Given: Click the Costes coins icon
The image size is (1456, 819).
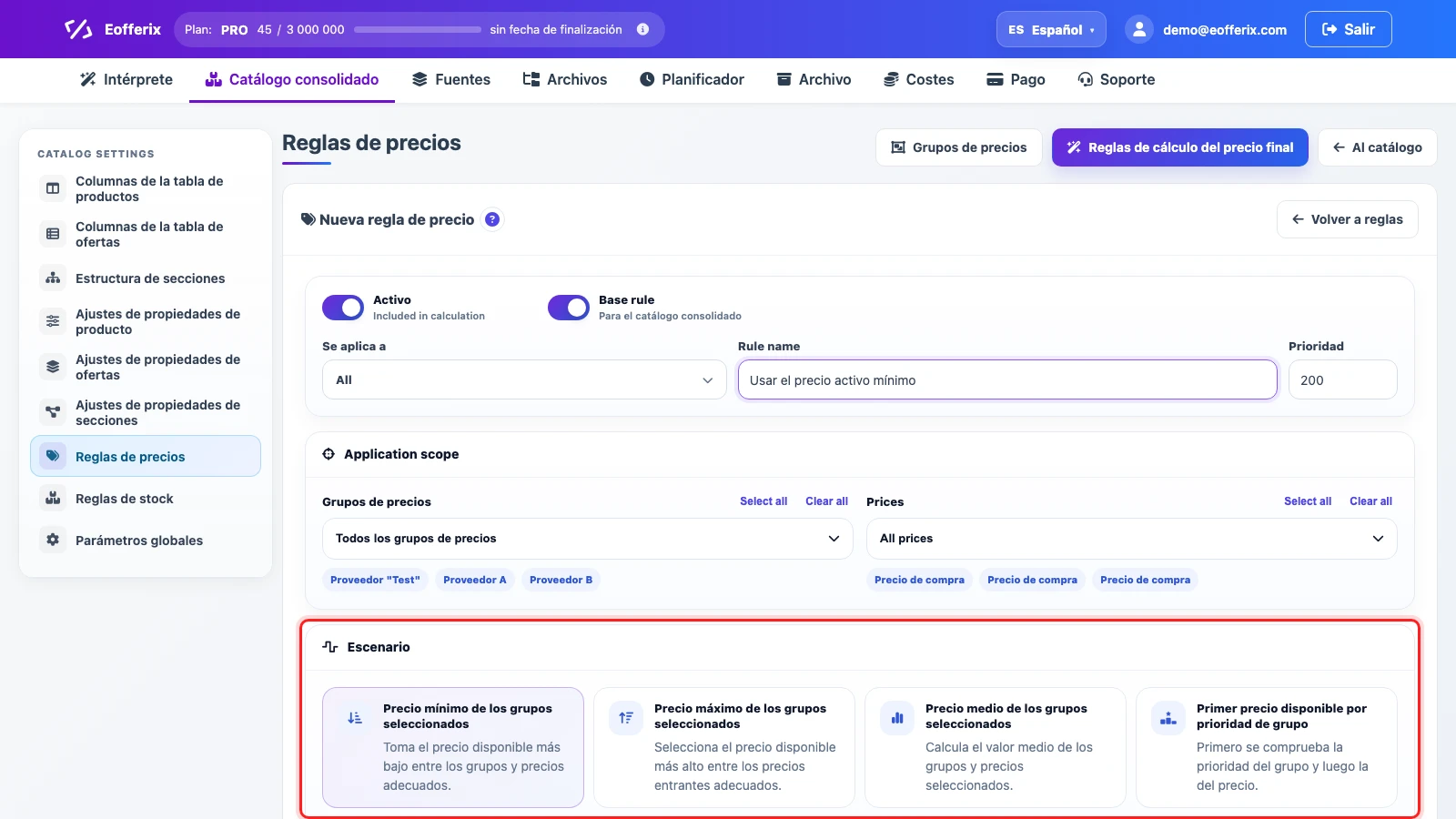Looking at the screenshot, I should pos(892,79).
